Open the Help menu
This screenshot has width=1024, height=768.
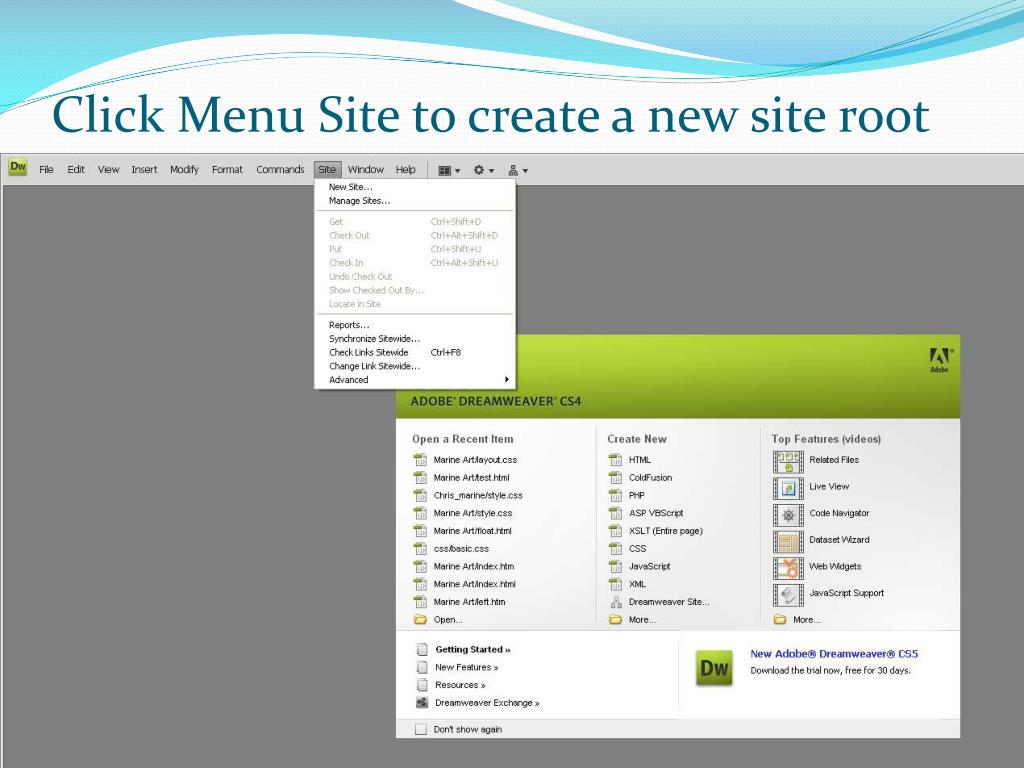406,170
